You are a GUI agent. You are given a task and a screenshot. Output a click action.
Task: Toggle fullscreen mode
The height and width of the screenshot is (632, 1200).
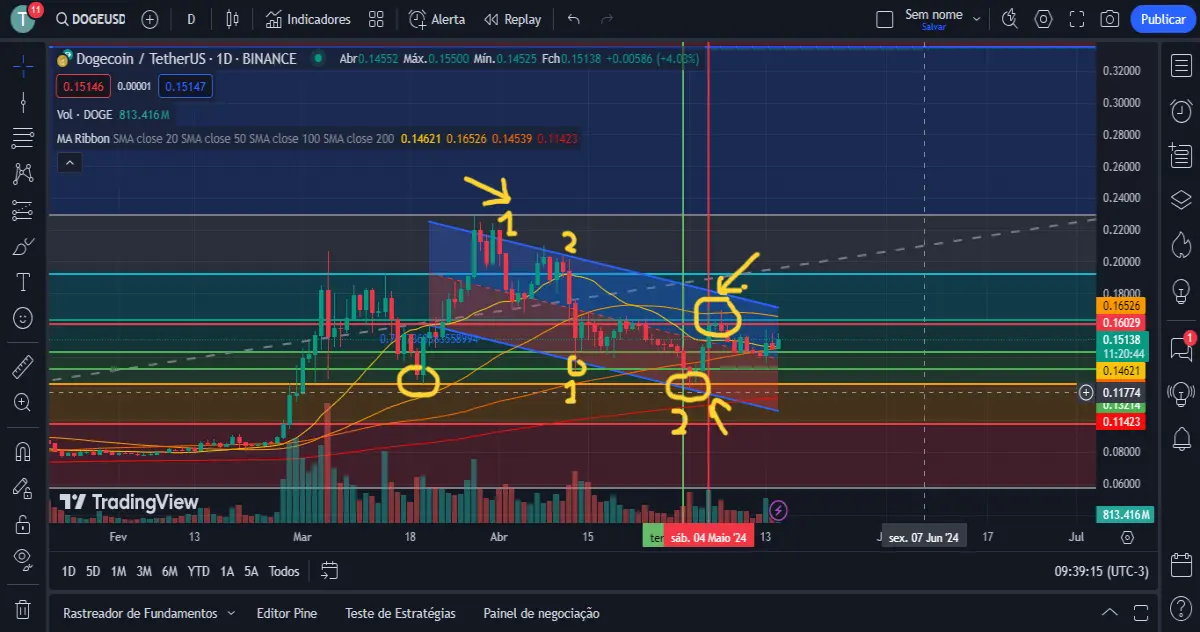pyautogui.click(x=1077, y=19)
